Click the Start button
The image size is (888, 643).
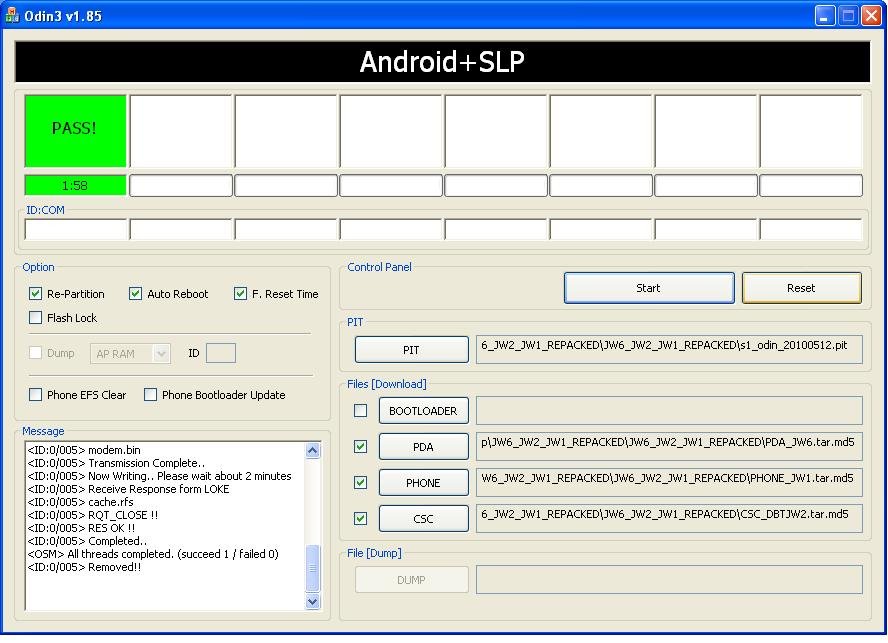pos(649,288)
